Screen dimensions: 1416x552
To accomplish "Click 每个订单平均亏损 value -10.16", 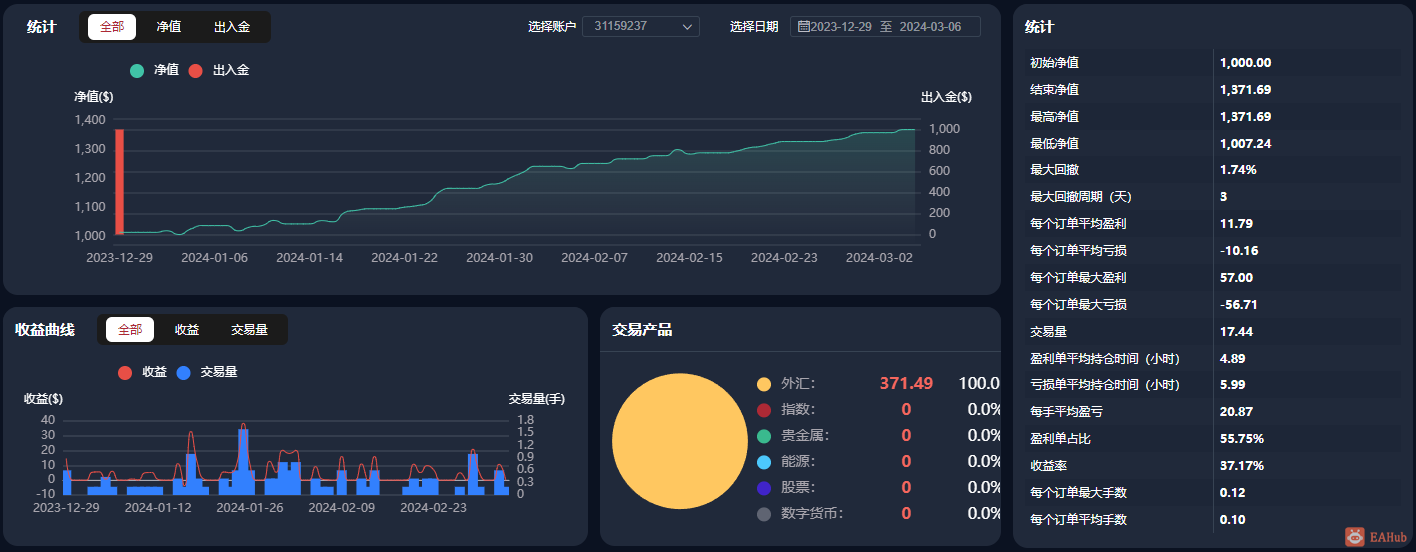I will [1239, 250].
